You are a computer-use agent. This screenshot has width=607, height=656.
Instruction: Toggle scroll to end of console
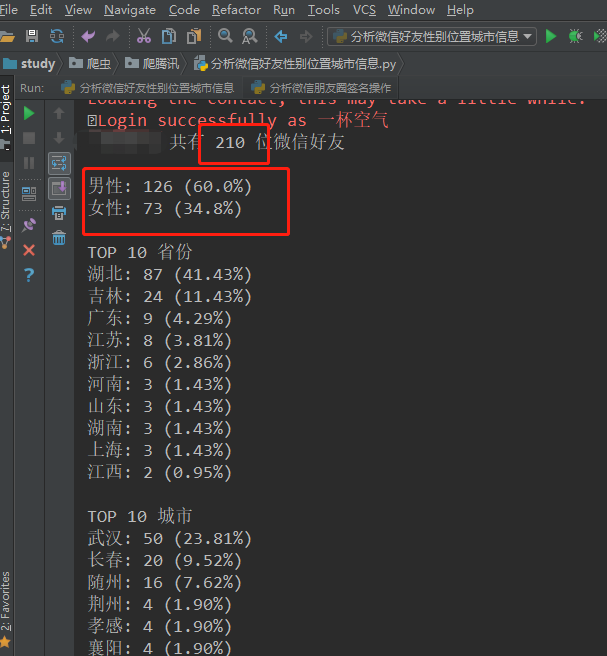(x=59, y=188)
